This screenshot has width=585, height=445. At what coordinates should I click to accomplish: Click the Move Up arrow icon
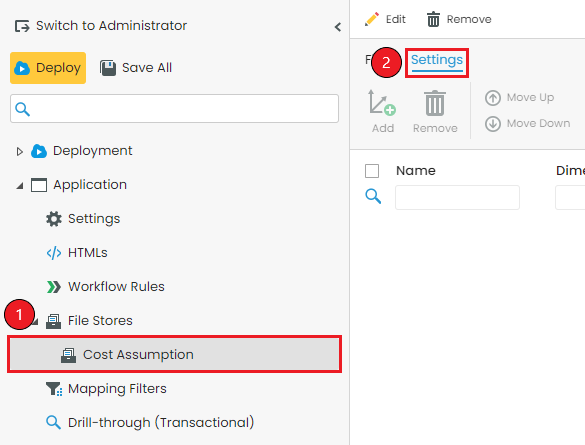coord(493,98)
